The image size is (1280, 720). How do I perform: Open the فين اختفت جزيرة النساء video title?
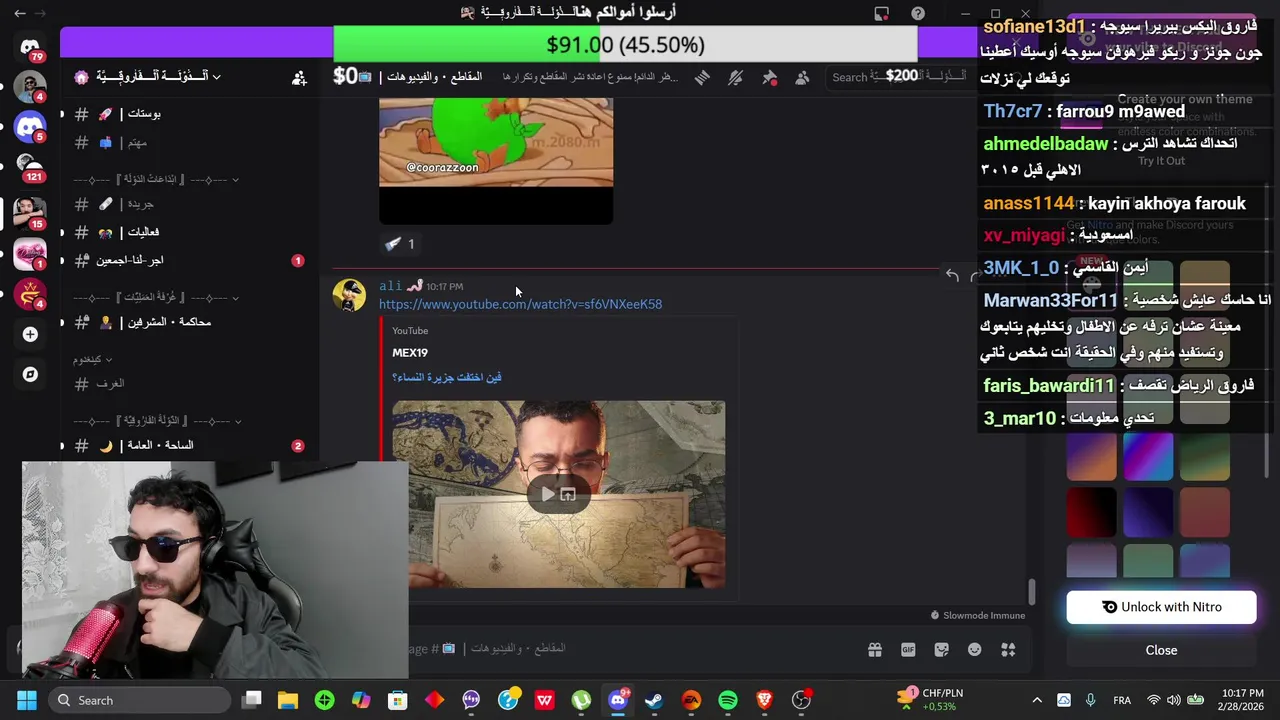click(x=447, y=377)
